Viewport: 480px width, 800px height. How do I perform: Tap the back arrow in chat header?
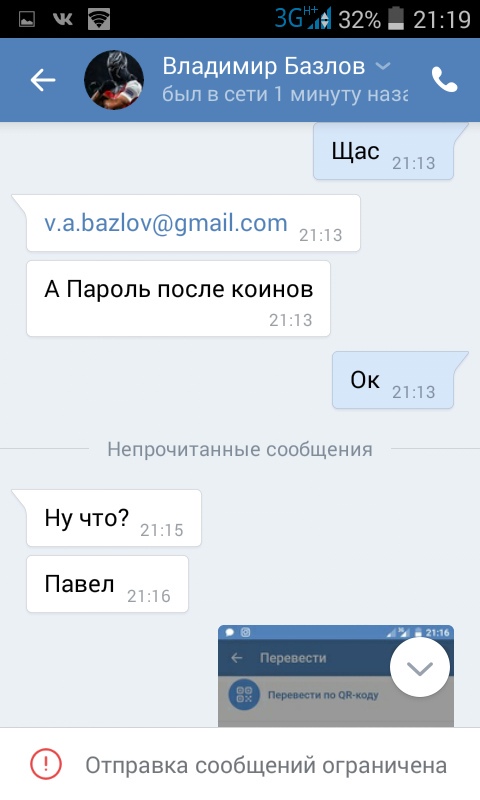click(x=43, y=80)
